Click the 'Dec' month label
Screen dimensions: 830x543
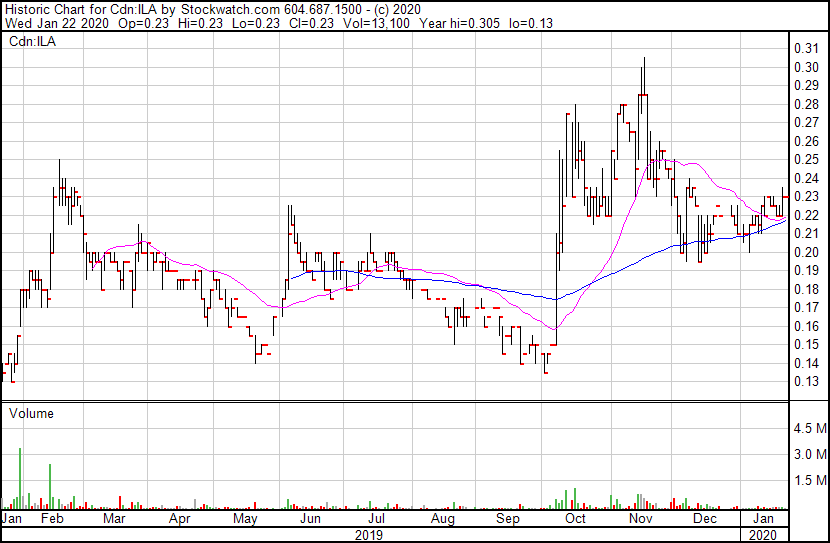705,519
